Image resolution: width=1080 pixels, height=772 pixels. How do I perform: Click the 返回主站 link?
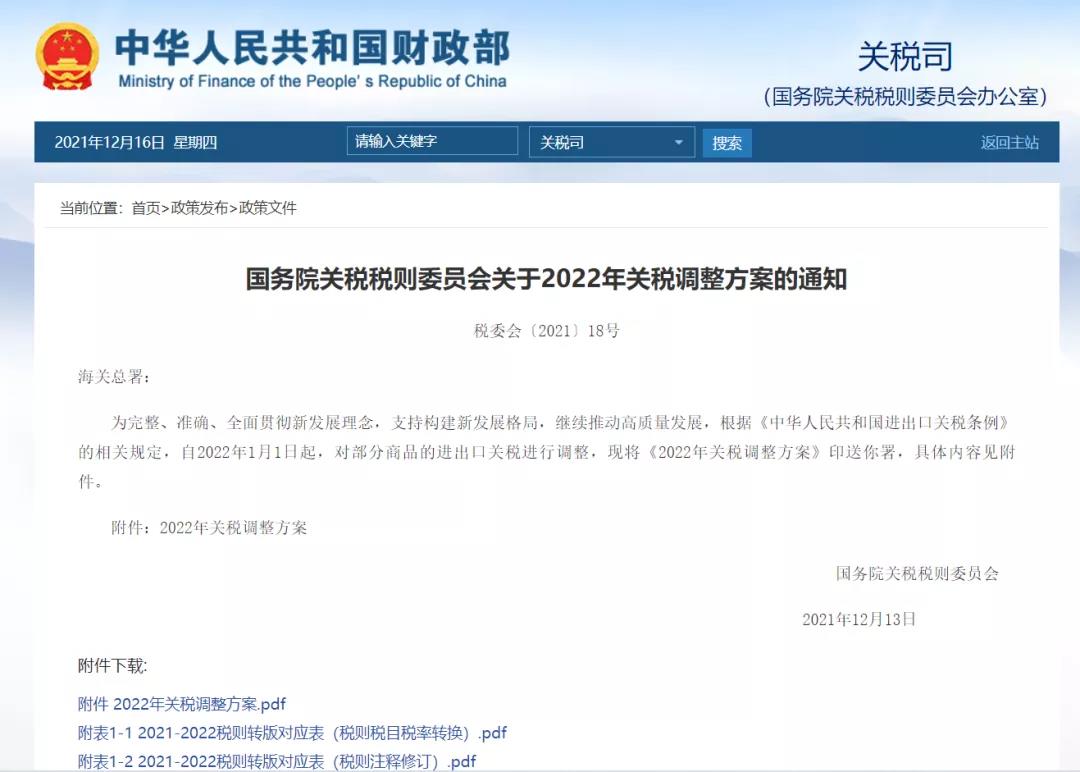pyautogui.click(x=1010, y=143)
